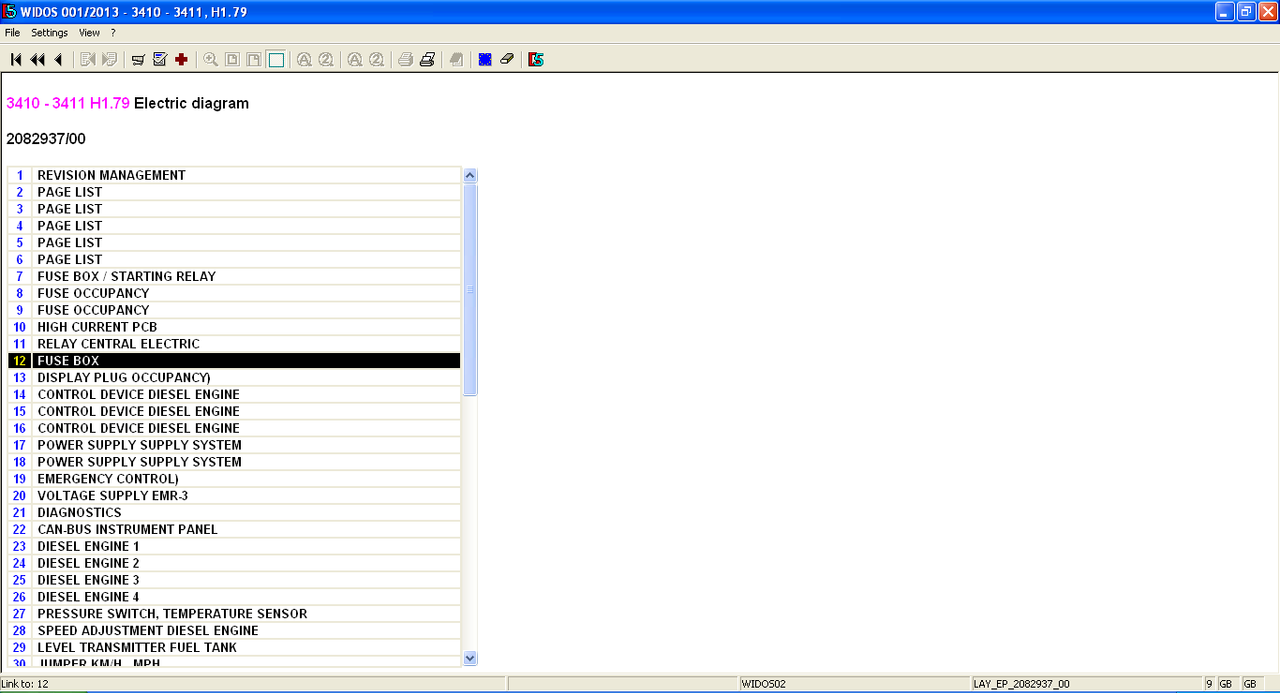Select LEVEL TRANSMITTER FUEL TANK row

[x=234, y=648]
